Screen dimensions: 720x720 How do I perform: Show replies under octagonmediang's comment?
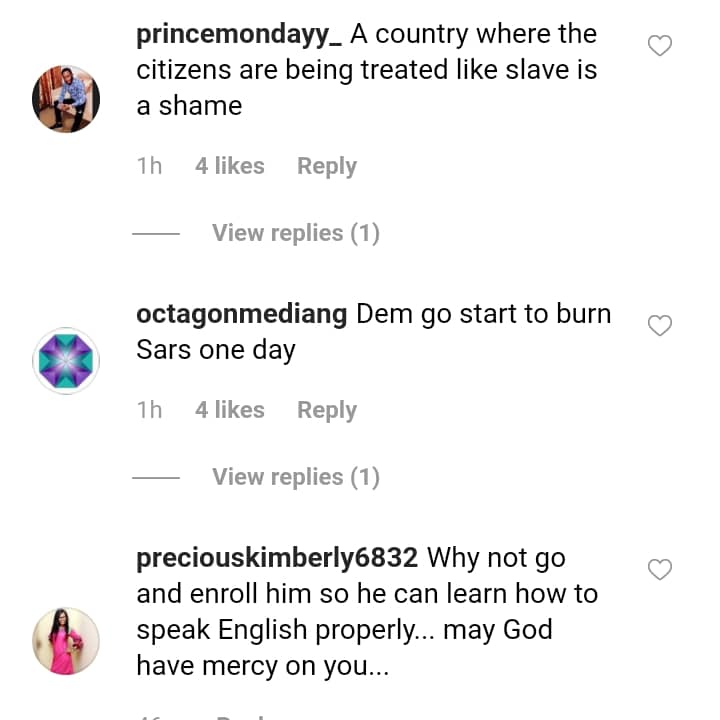click(x=296, y=477)
